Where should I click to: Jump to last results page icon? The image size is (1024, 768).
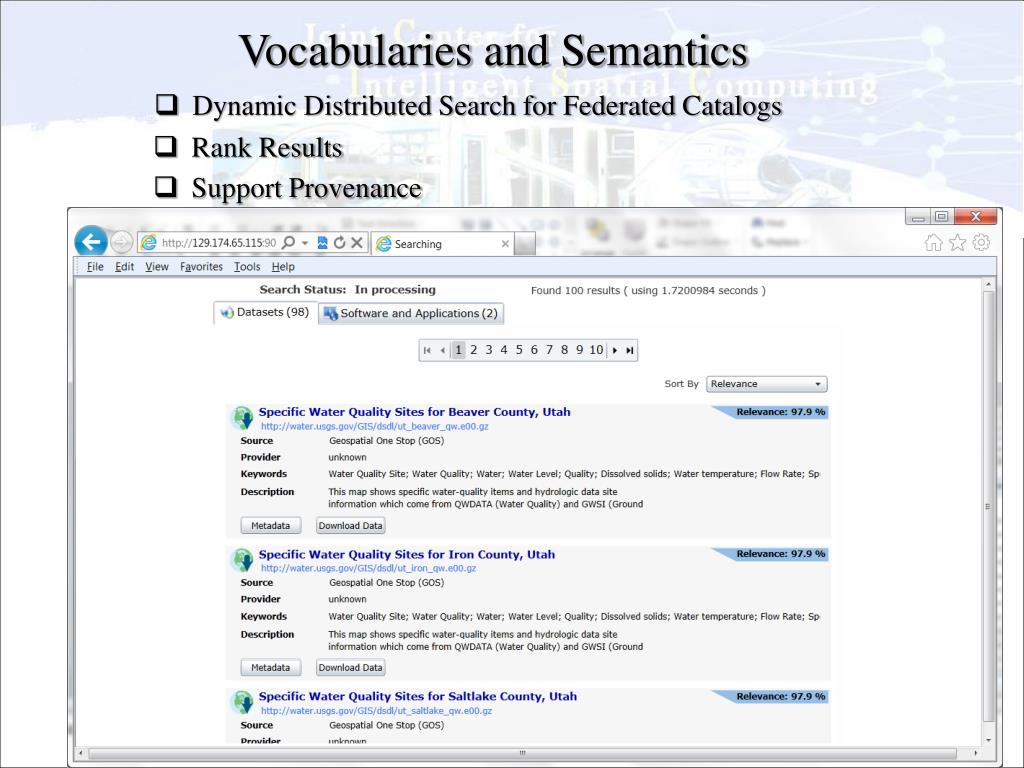[x=630, y=350]
